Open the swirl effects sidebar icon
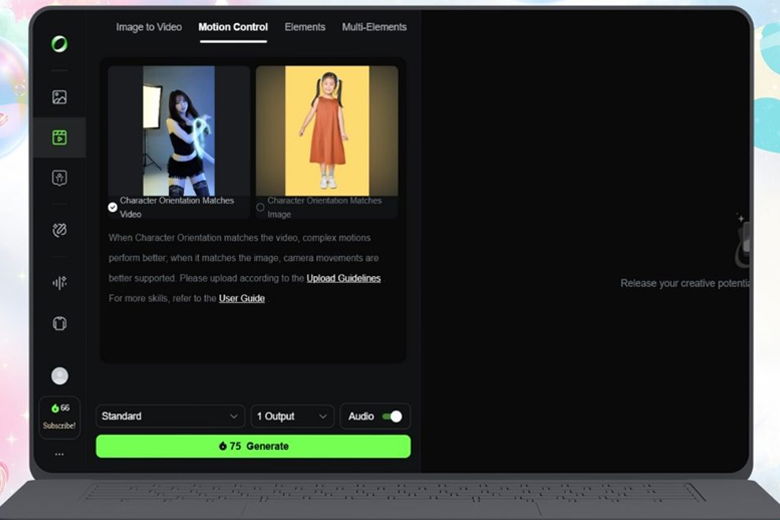 tap(59, 230)
